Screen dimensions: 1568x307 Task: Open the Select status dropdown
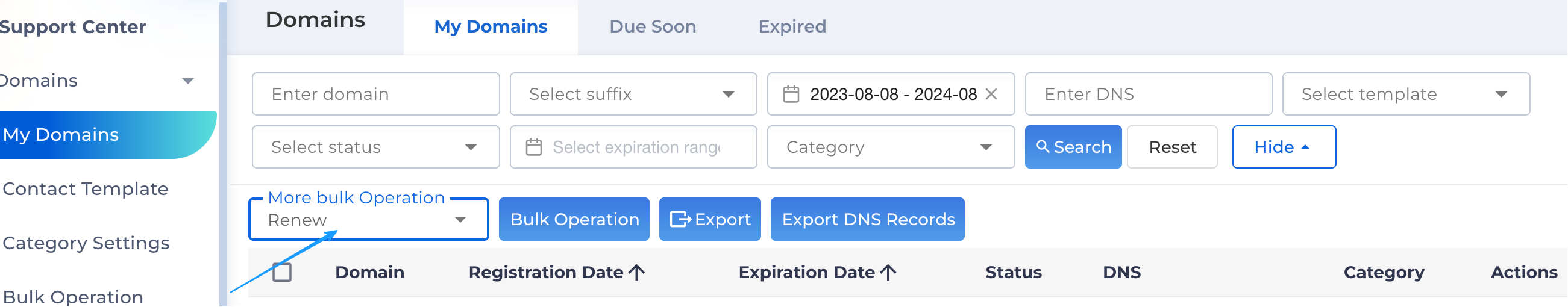coord(375,147)
